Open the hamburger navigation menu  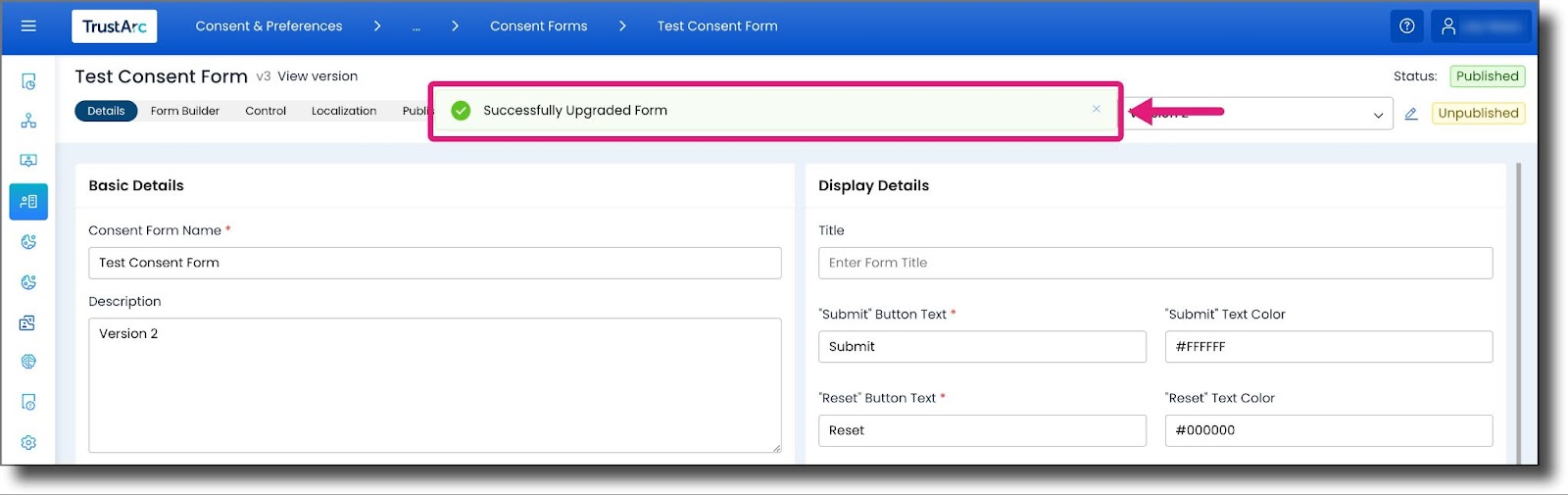click(28, 26)
